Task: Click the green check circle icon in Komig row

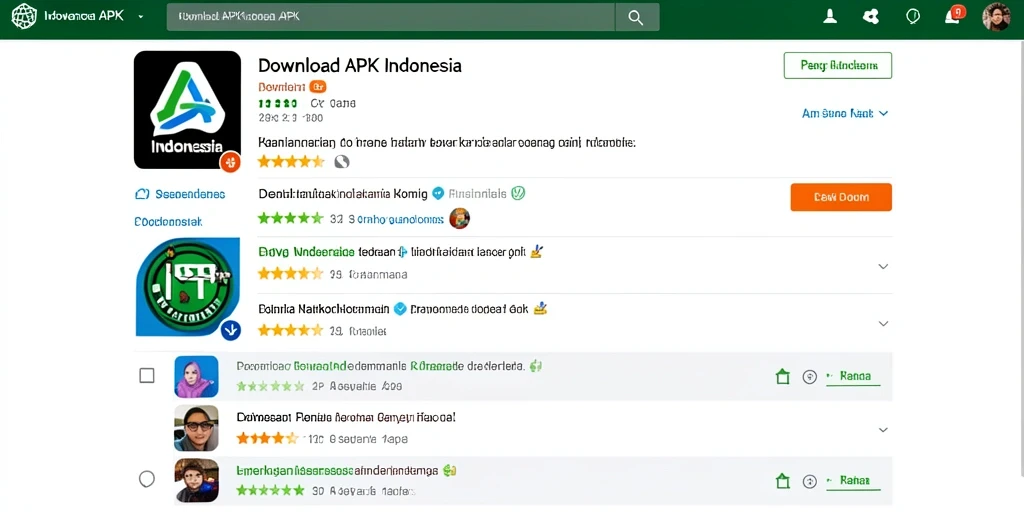Action: 518,193
